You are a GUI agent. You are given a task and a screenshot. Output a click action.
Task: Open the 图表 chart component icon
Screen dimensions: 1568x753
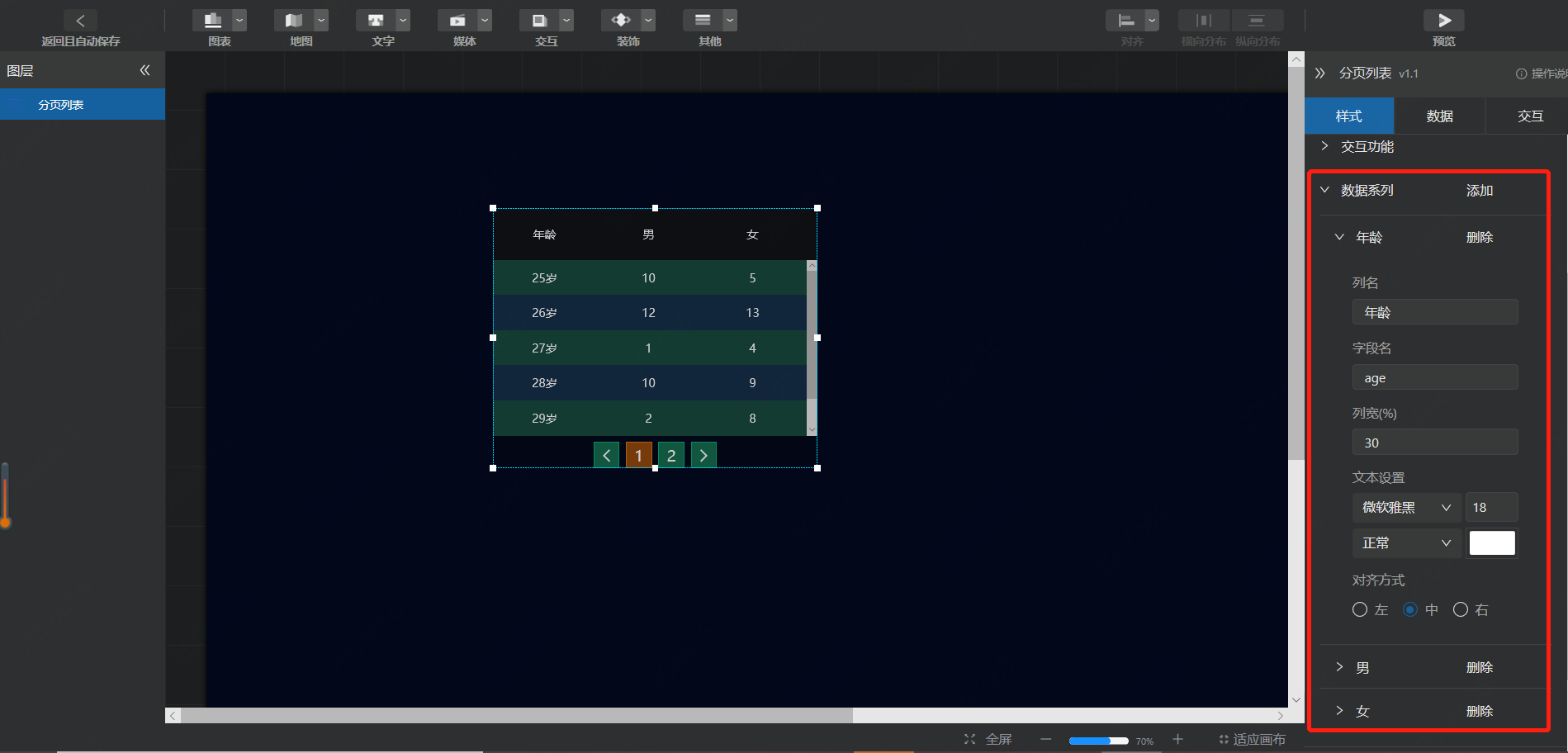point(212,21)
